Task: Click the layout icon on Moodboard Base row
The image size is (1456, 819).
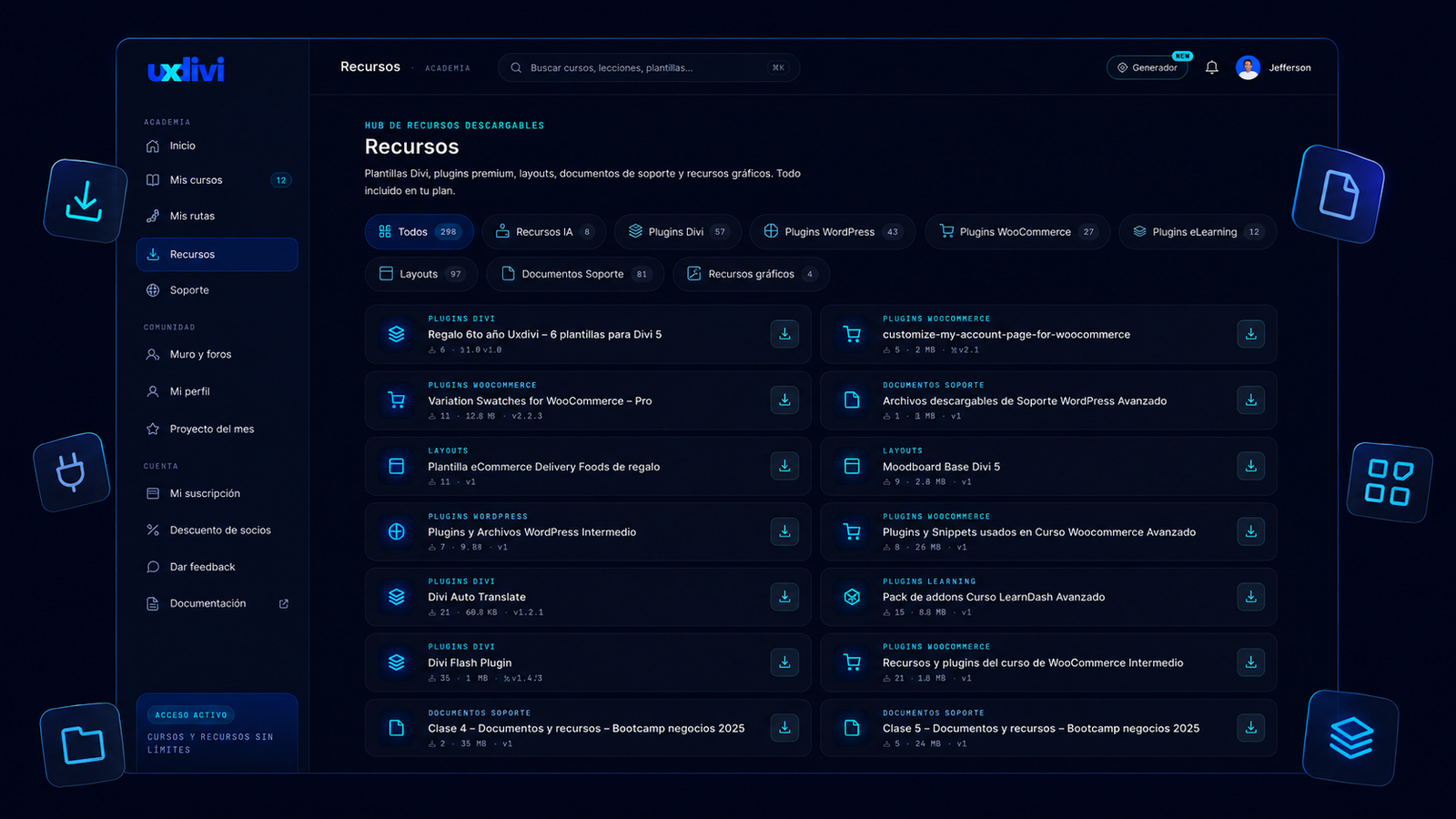Action: pos(852,466)
